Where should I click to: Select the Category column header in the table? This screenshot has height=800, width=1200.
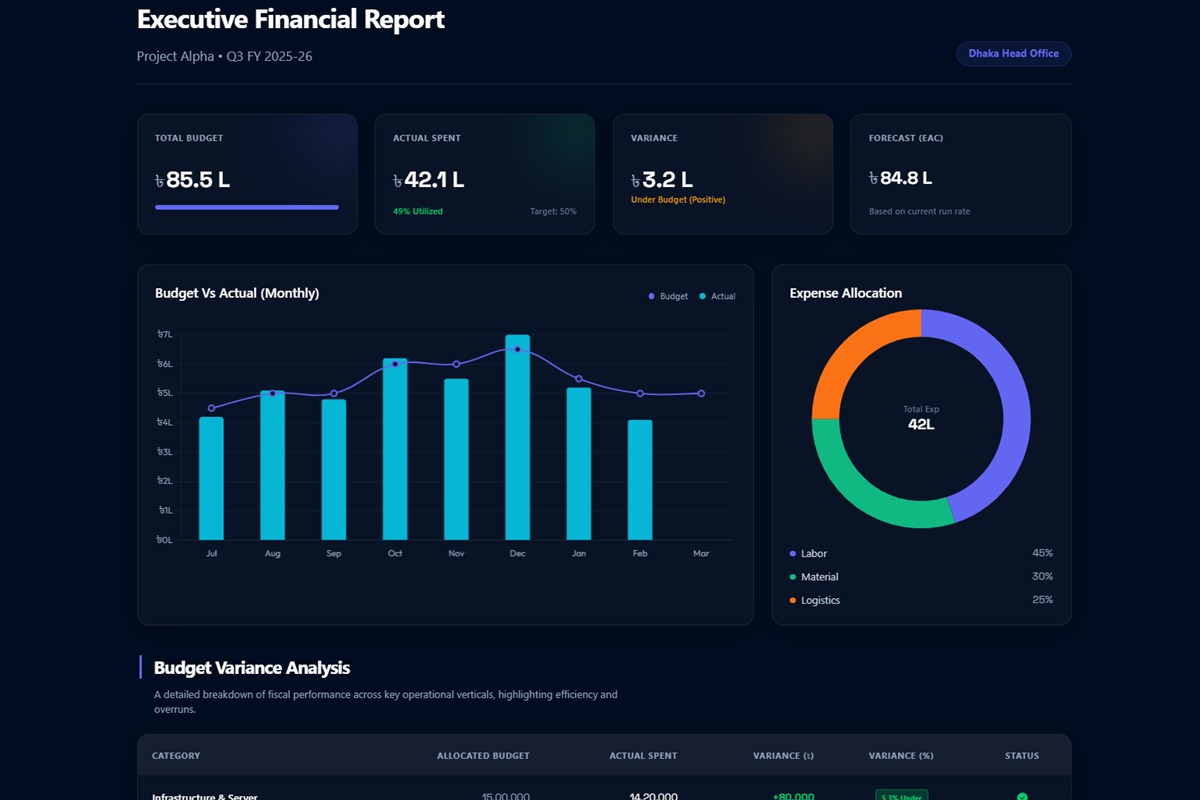(x=176, y=756)
